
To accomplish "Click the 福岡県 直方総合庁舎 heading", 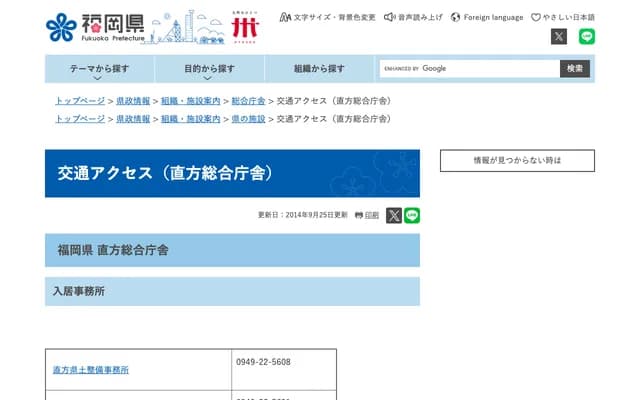I will tap(113, 250).
